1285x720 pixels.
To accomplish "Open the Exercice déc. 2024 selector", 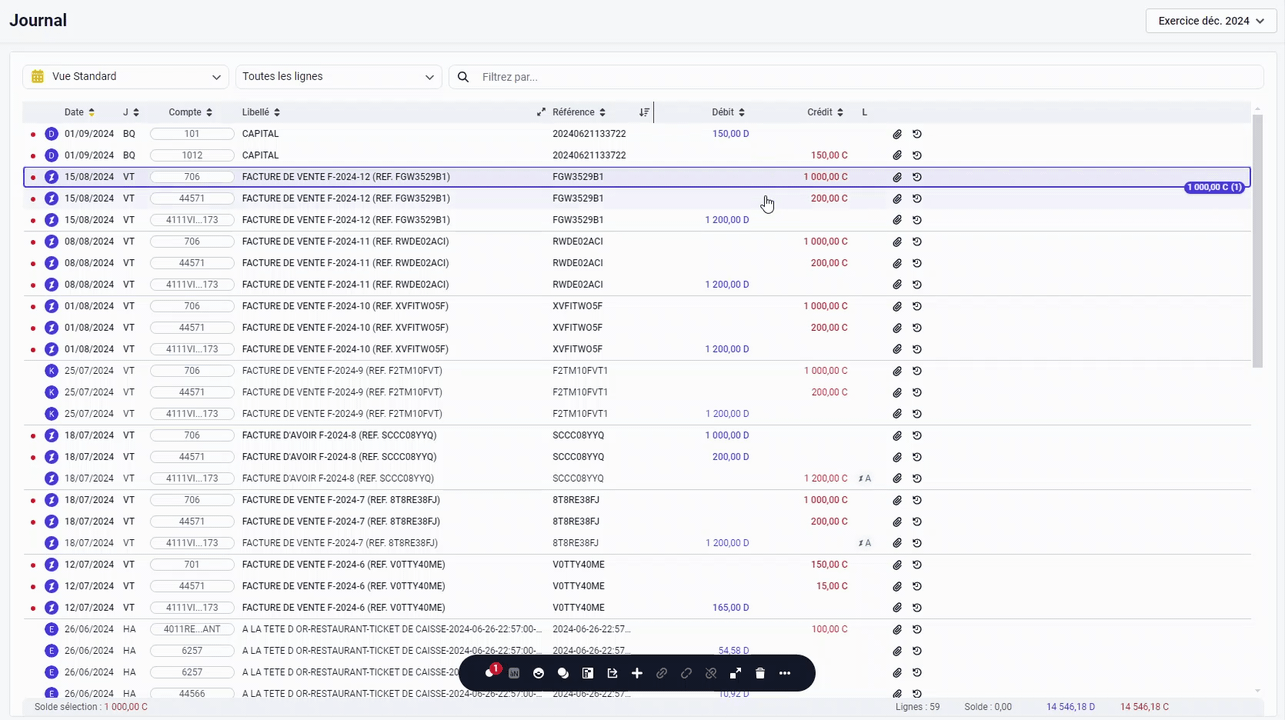I will point(1209,20).
